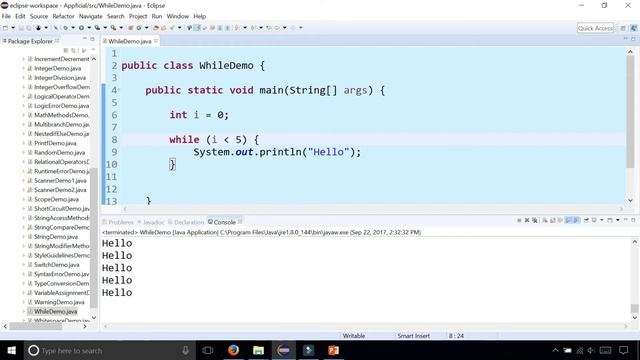The height and width of the screenshot is (360, 640).
Task: Click the Windows Start button
Action: pos(11,350)
